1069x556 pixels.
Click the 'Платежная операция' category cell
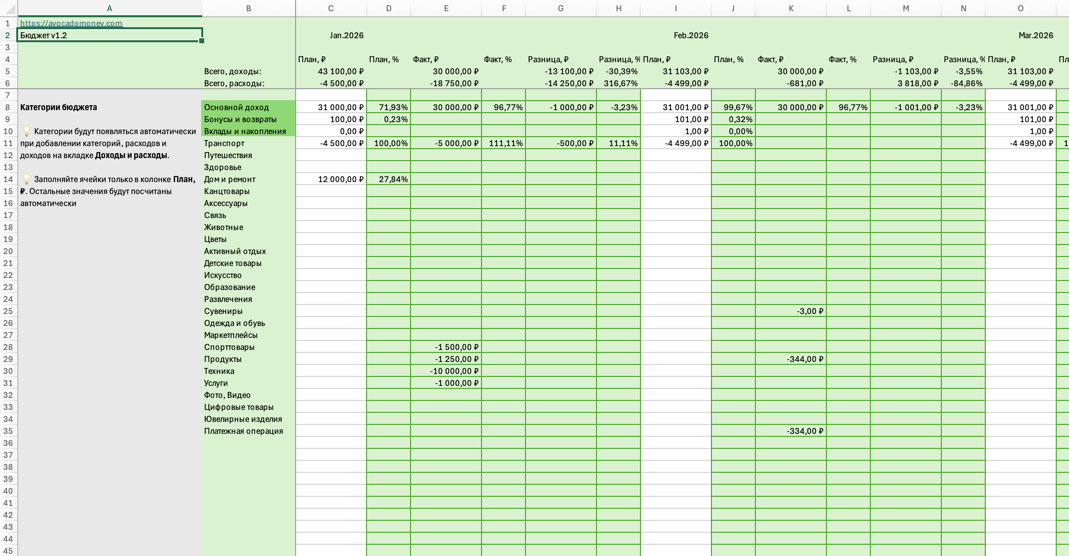point(248,431)
